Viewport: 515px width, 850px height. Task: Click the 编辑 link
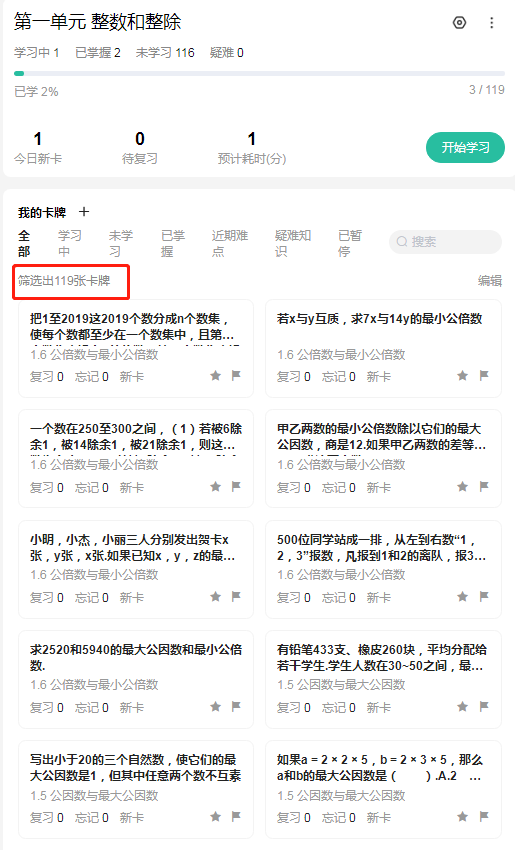click(490, 281)
